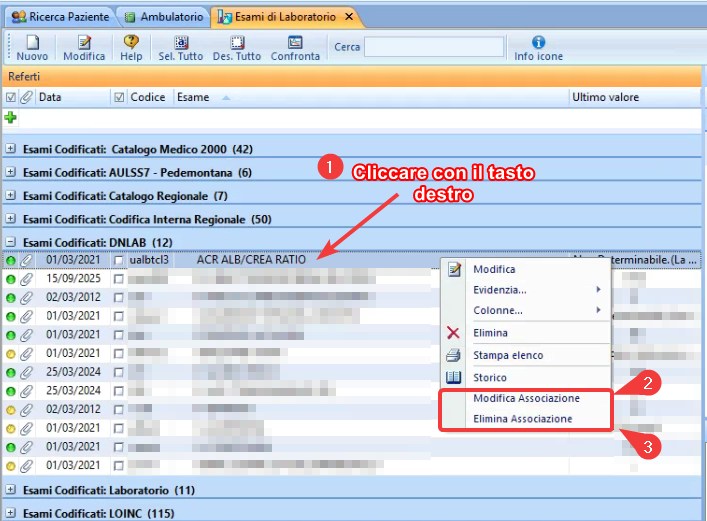The image size is (707, 521).
Task: Click book icon beside Storico
Action: point(453,377)
